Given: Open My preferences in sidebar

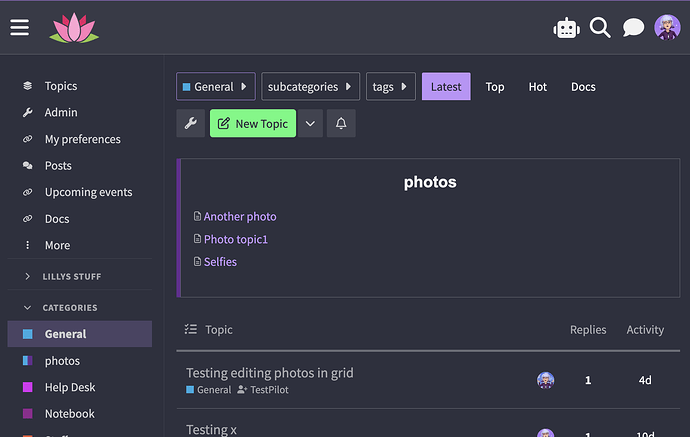Looking at the screenshot, I should pos(83,139).
